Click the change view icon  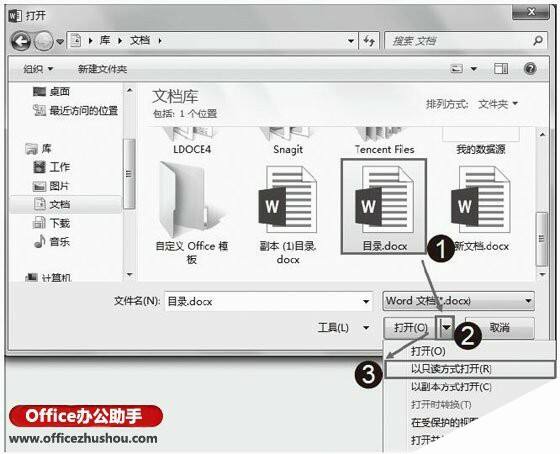click(x=456, y=68)
